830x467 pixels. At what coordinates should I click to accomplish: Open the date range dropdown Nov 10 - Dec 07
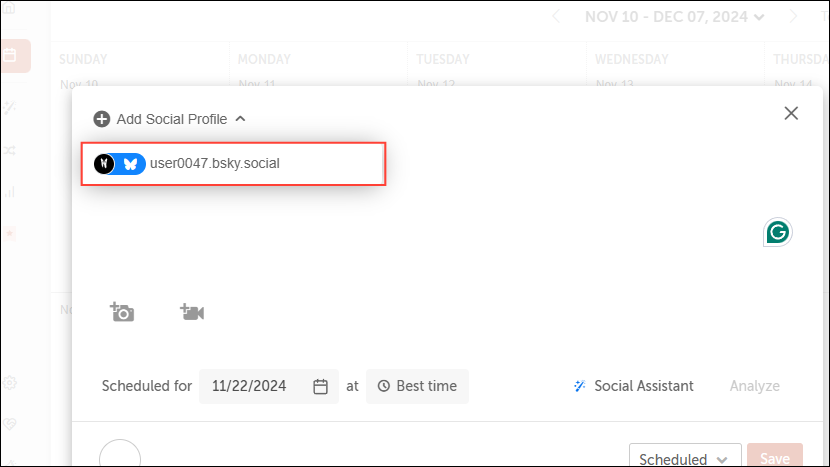[674, 17]
